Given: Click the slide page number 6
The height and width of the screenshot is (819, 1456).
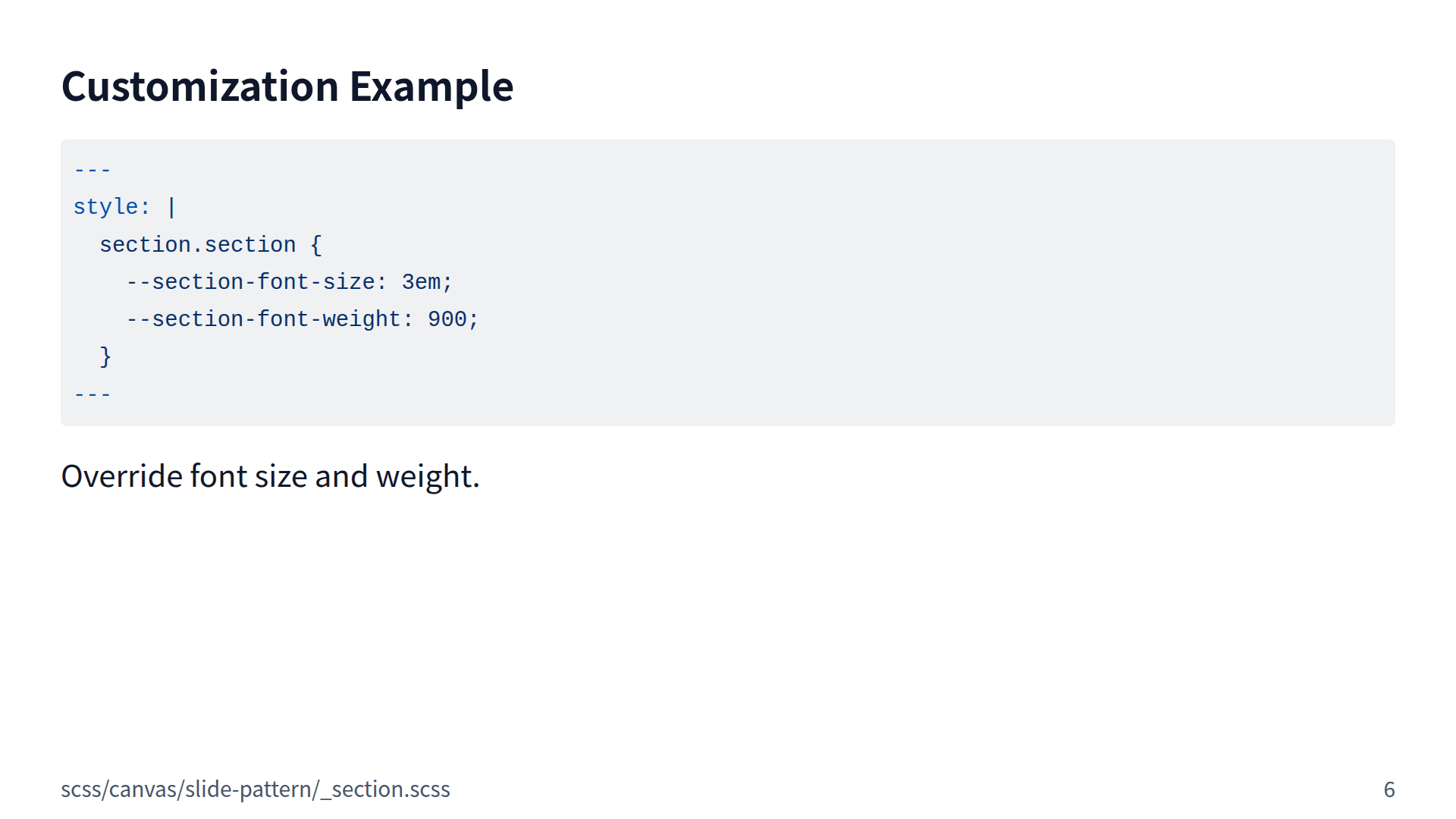Looking at the screenshot, I should click(1389, 789).
